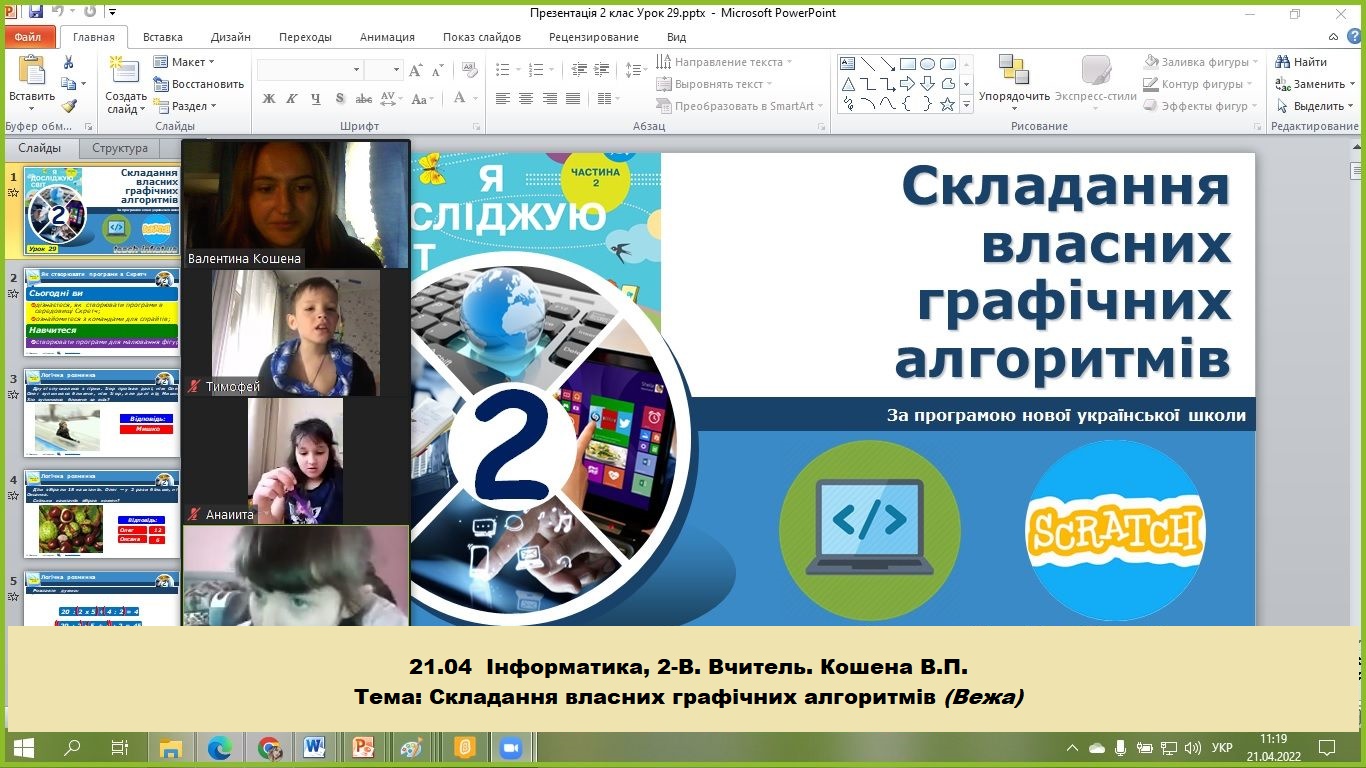Toggle underline formatting (Ч)
The height and width of the screenshot is (768, 1366).
[x=316, y=99]
